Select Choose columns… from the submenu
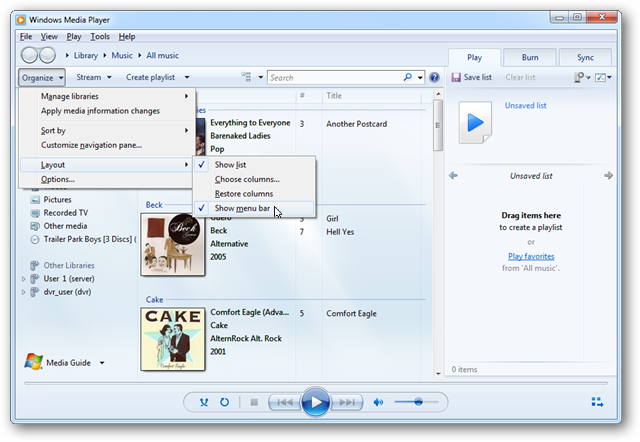This screenshot has height=442, width=640. 247,179
